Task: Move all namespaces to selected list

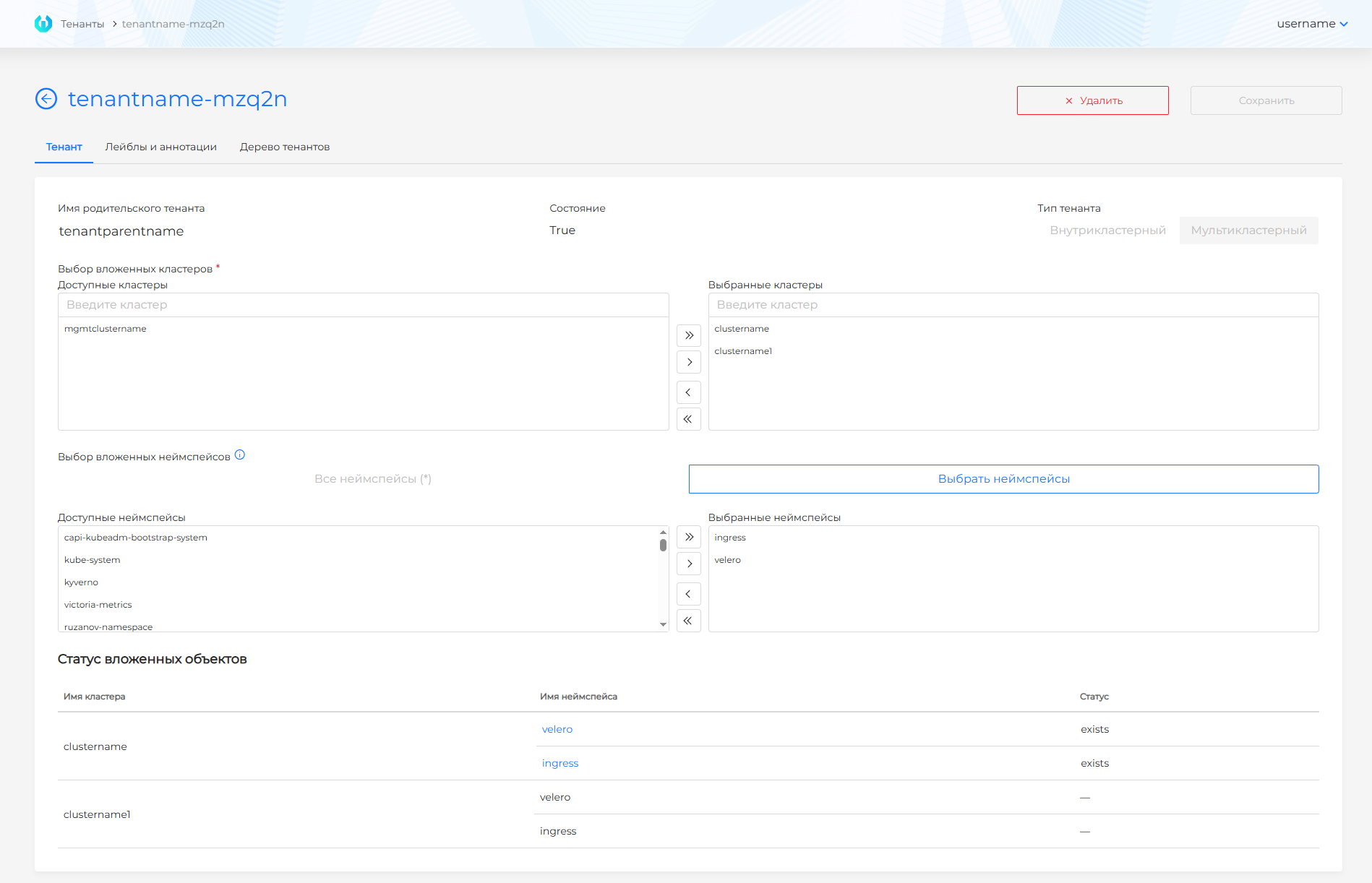Action: click(688, 537)
